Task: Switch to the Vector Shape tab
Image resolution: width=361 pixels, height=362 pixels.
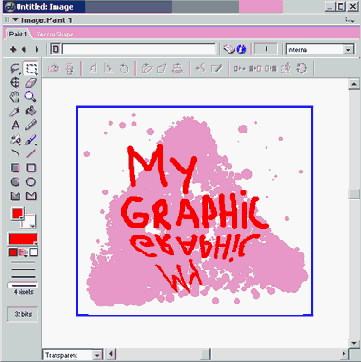Action: 55,34
